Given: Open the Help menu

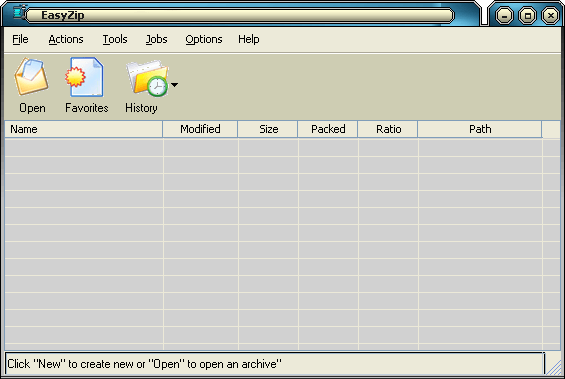Looking at the screenshot, I should coord(249,39).
